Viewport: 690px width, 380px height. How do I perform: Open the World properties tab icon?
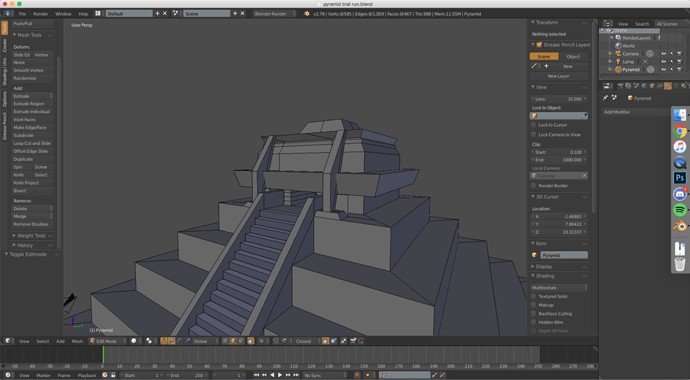[x=644, y=86]
